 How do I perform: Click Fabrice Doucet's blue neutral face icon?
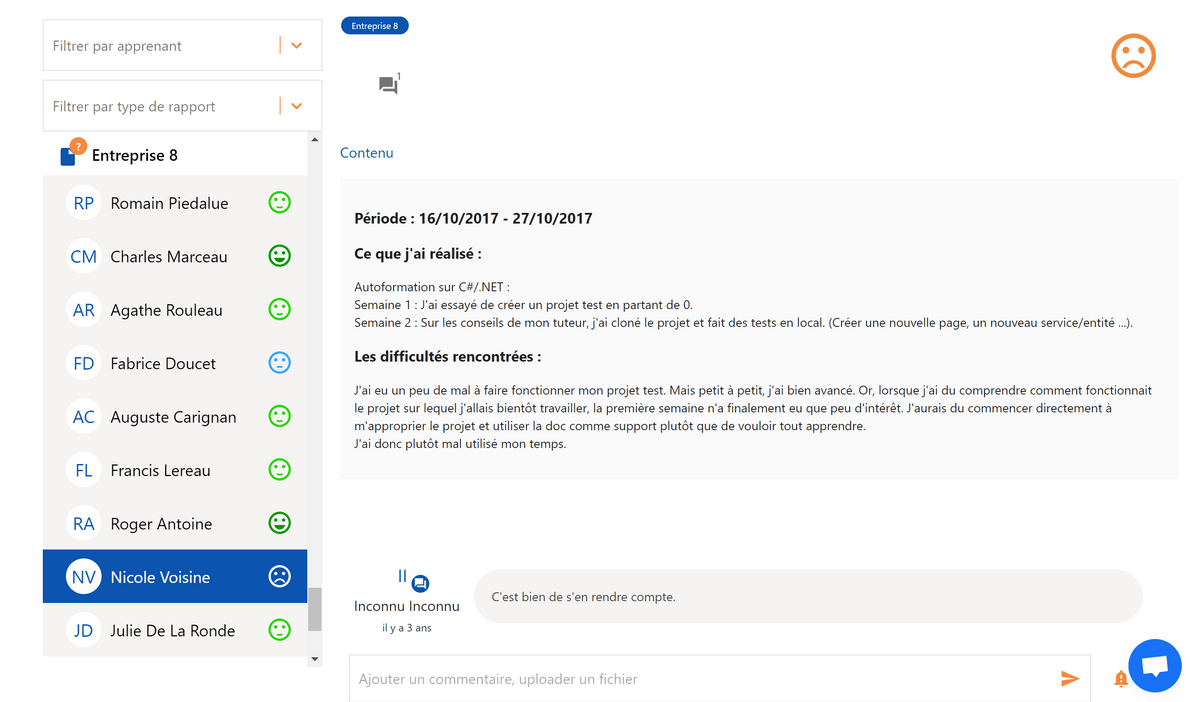pyautogui.click(x=280, y=363)
